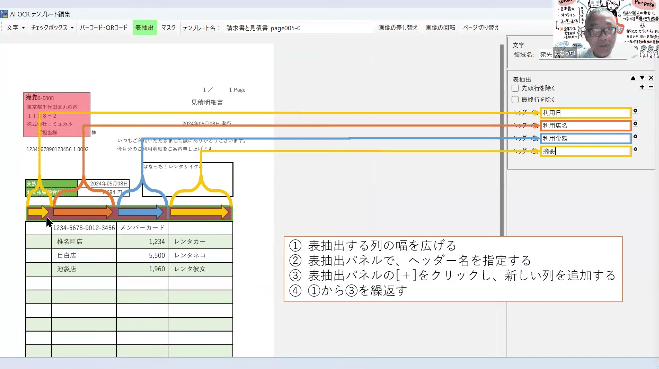Click the small icon beside the fourth header field
Screen dimensions: 659x369
(x=635, y=149)
